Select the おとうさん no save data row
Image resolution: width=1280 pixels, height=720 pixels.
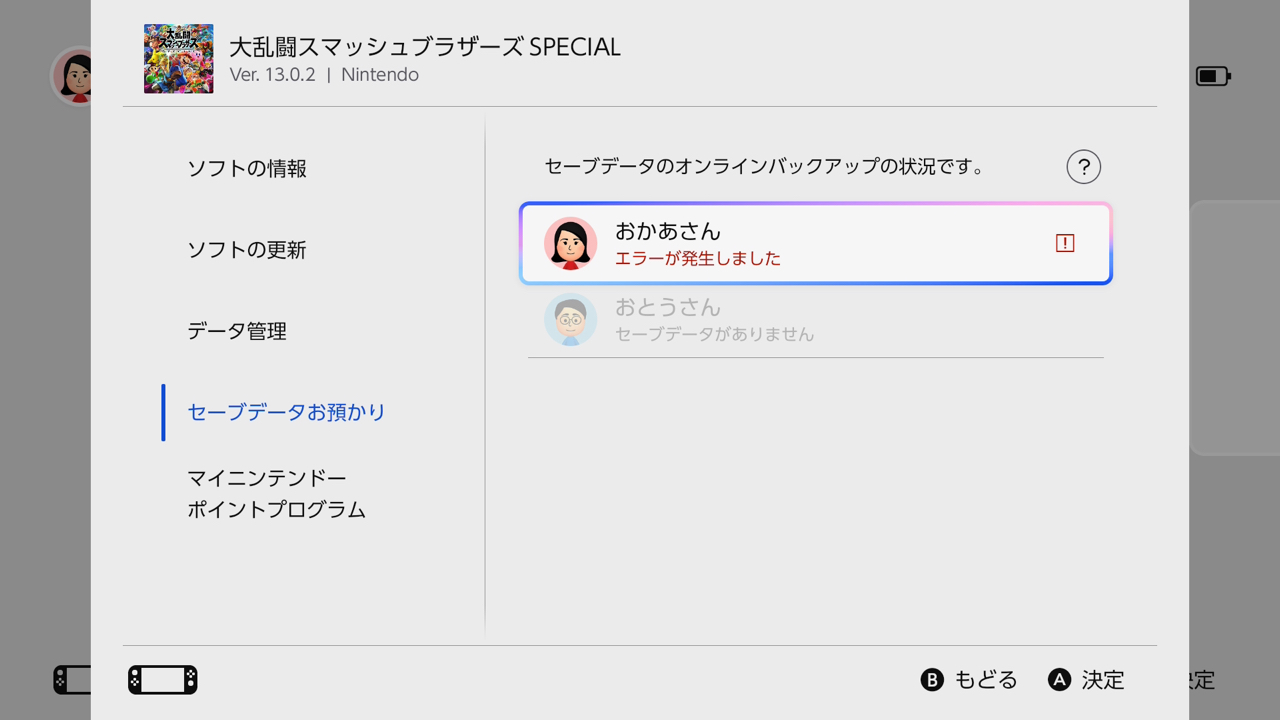point(816,320)
